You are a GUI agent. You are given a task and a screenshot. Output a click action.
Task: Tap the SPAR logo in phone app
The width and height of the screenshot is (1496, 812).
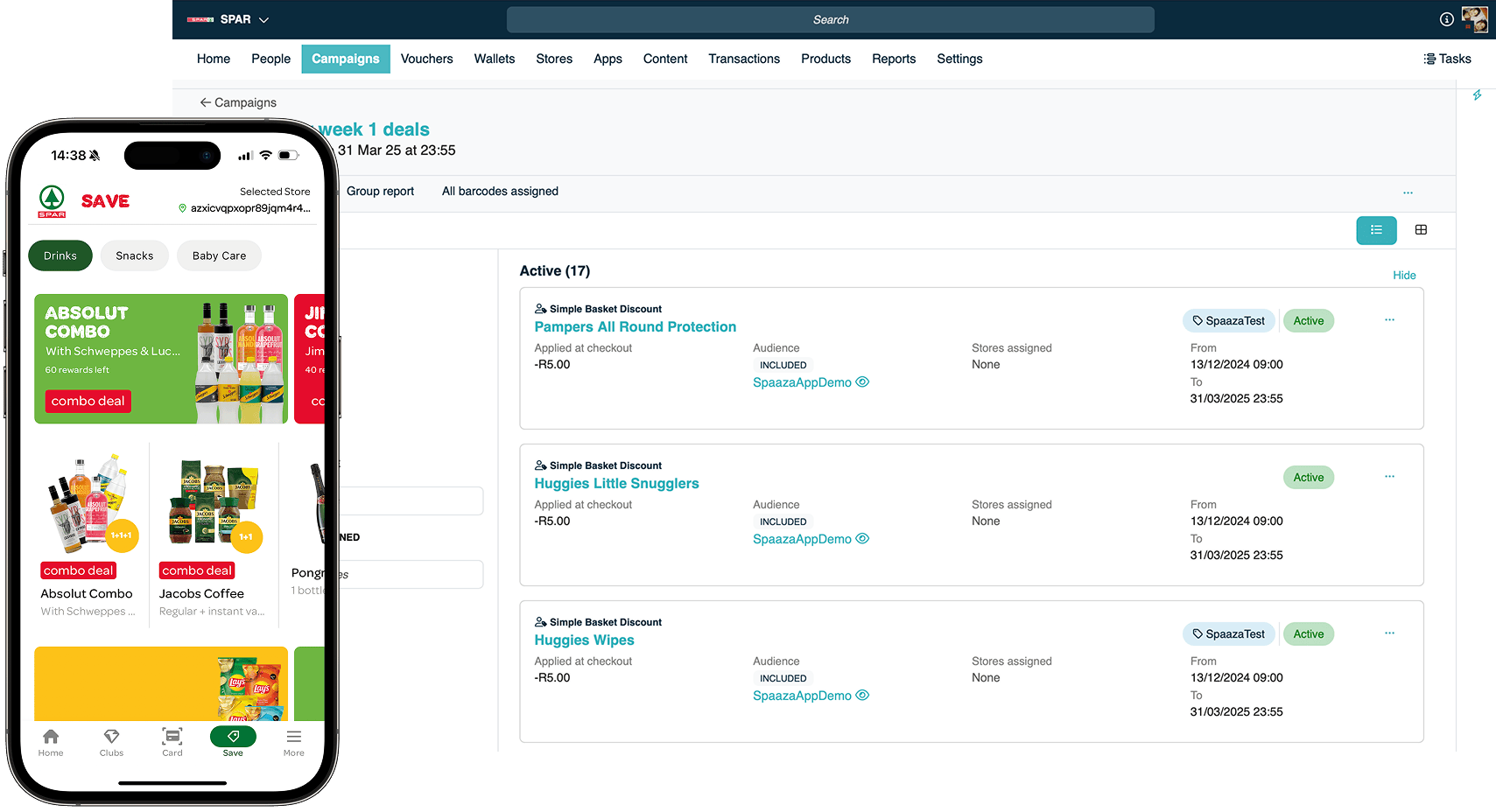click(52, 201)
